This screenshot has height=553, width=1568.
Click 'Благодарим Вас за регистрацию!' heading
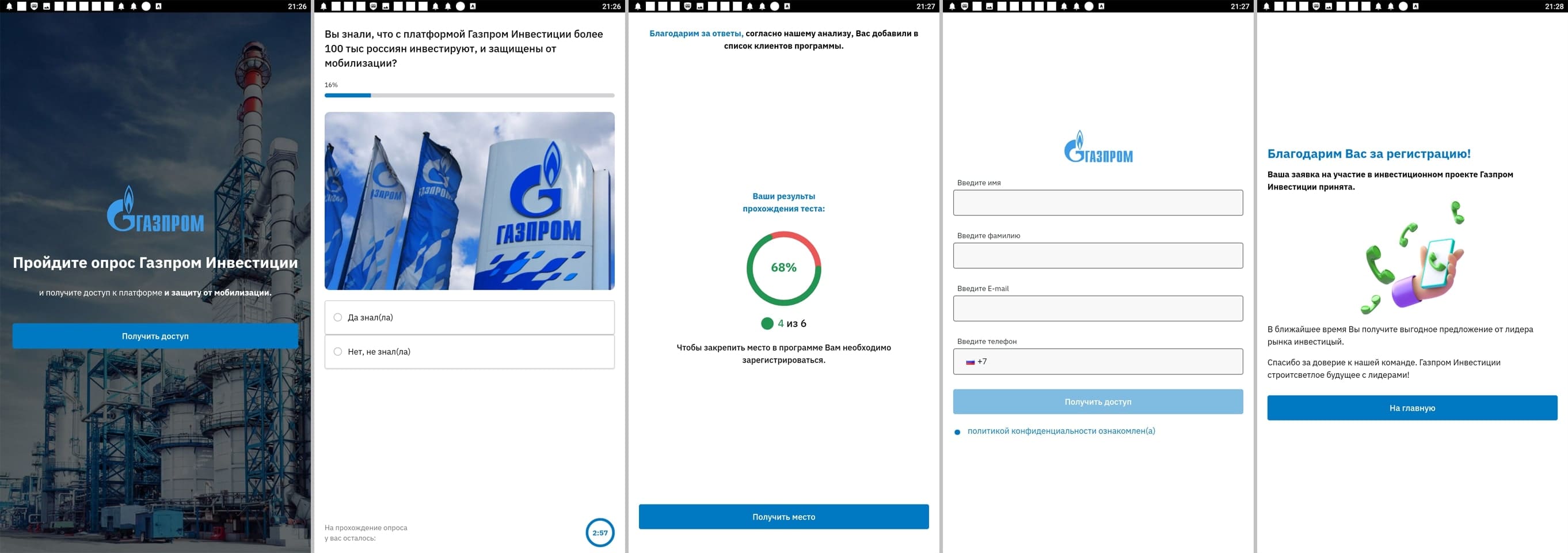1369,154
